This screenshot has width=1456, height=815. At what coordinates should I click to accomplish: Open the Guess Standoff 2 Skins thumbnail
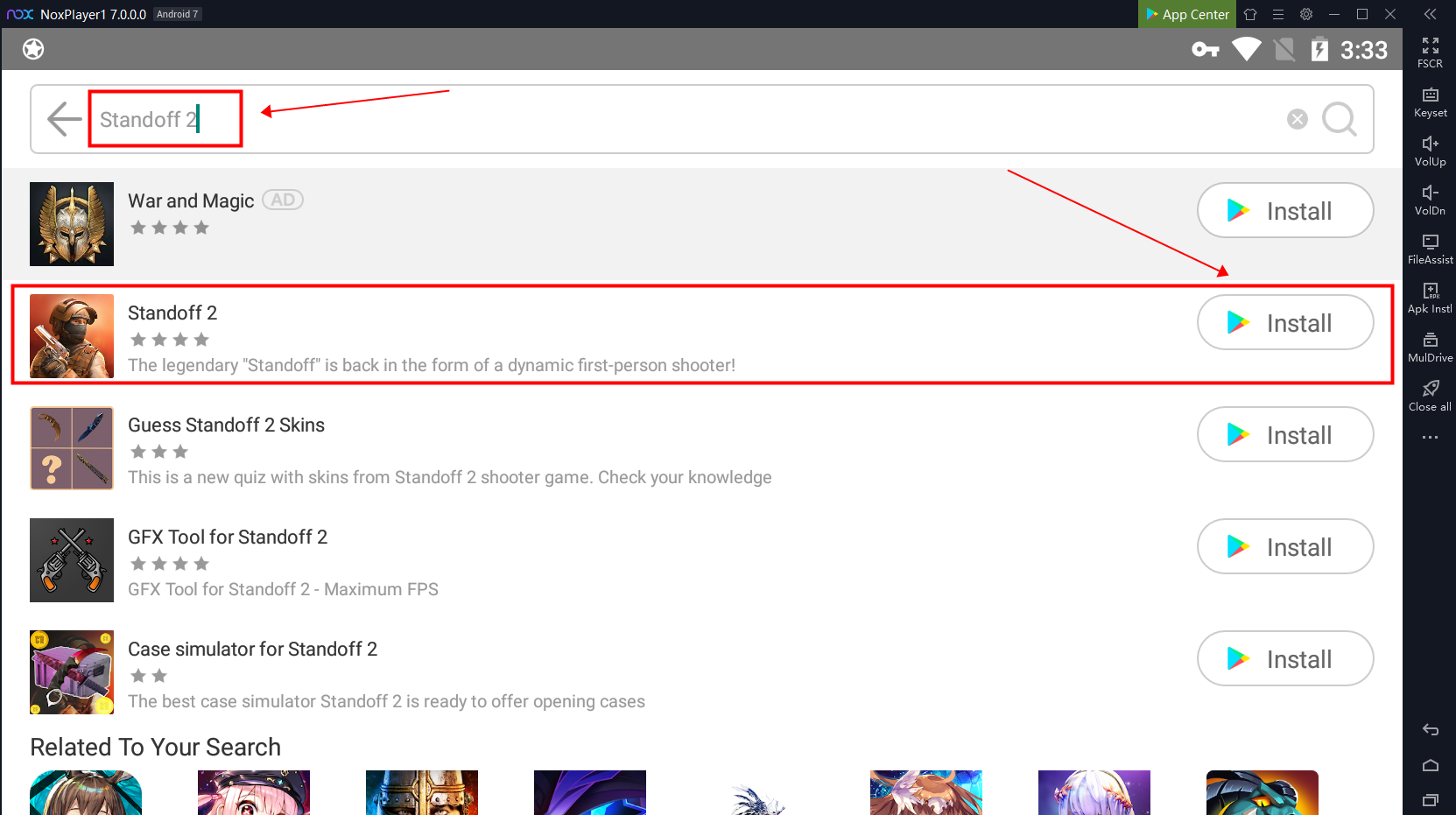(x=72, y=448)
